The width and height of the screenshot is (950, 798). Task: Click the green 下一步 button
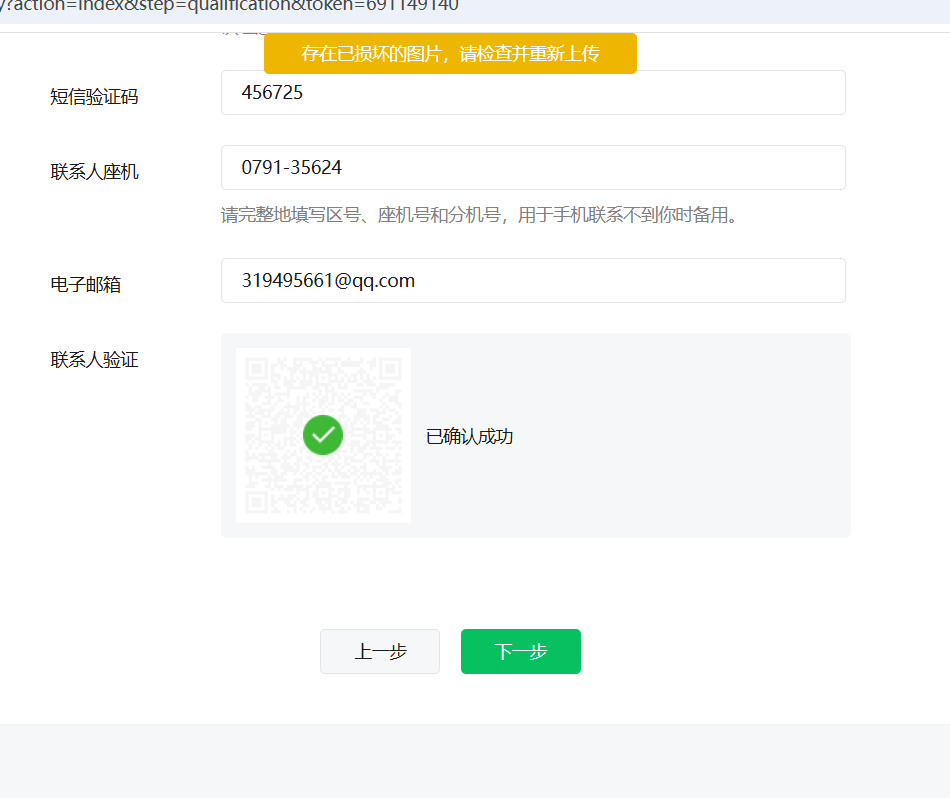tap(521, 651)
